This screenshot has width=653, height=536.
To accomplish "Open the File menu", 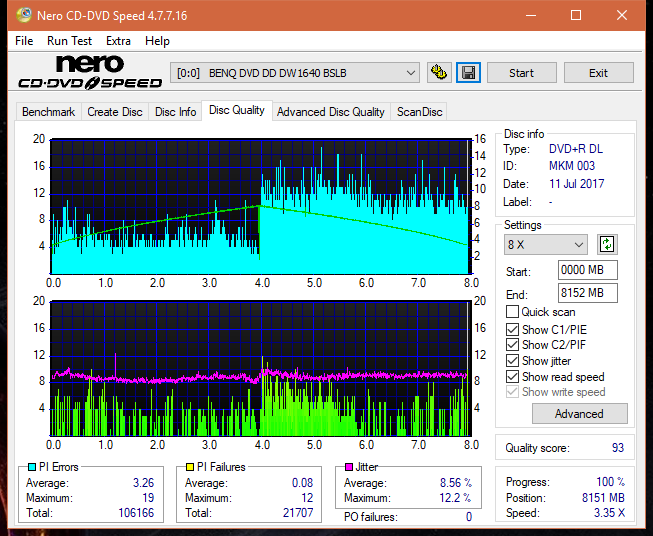I will click(x=24, y=41).
